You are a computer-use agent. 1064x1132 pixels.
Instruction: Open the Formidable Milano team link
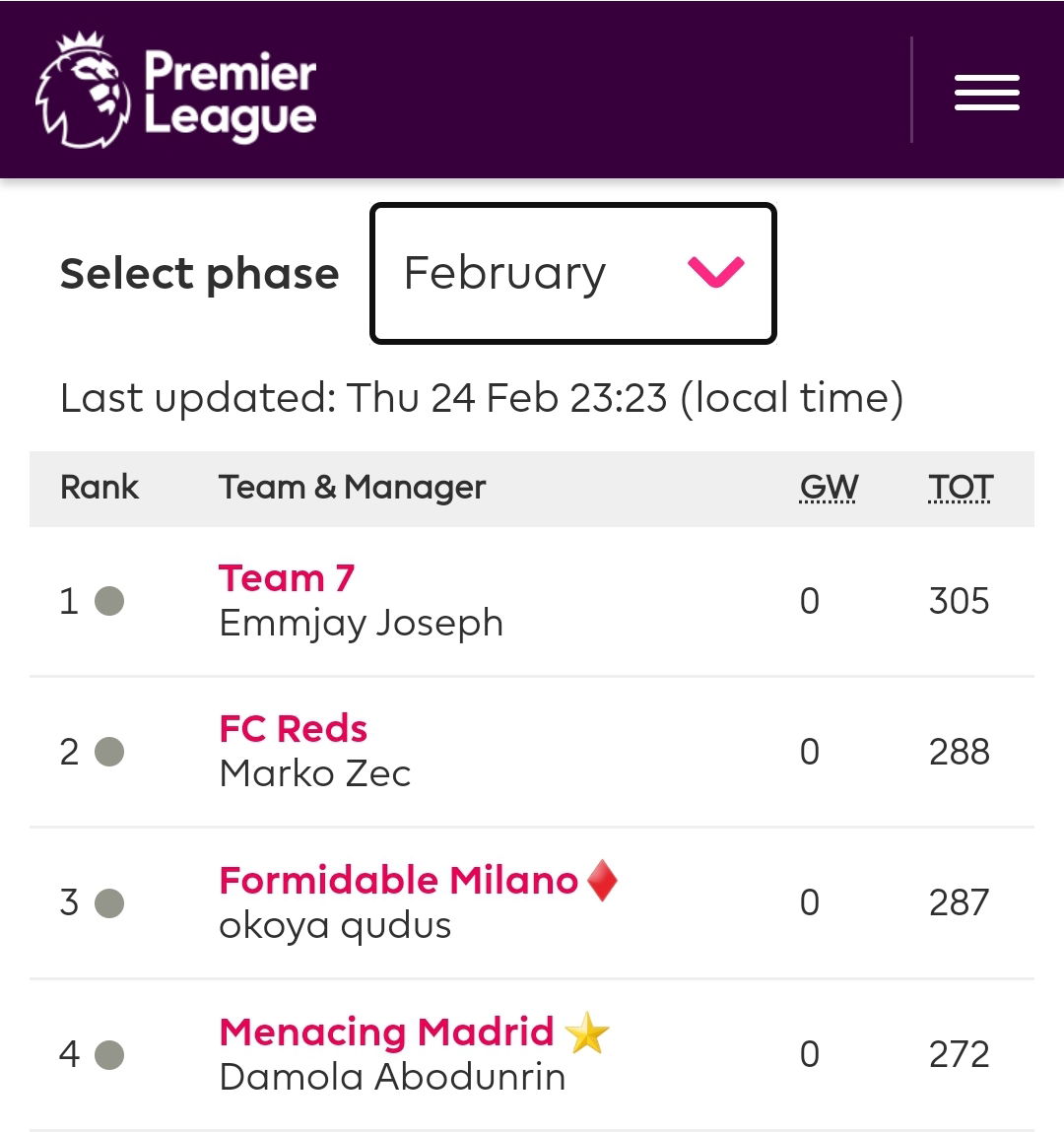click(x=398, y=880)
